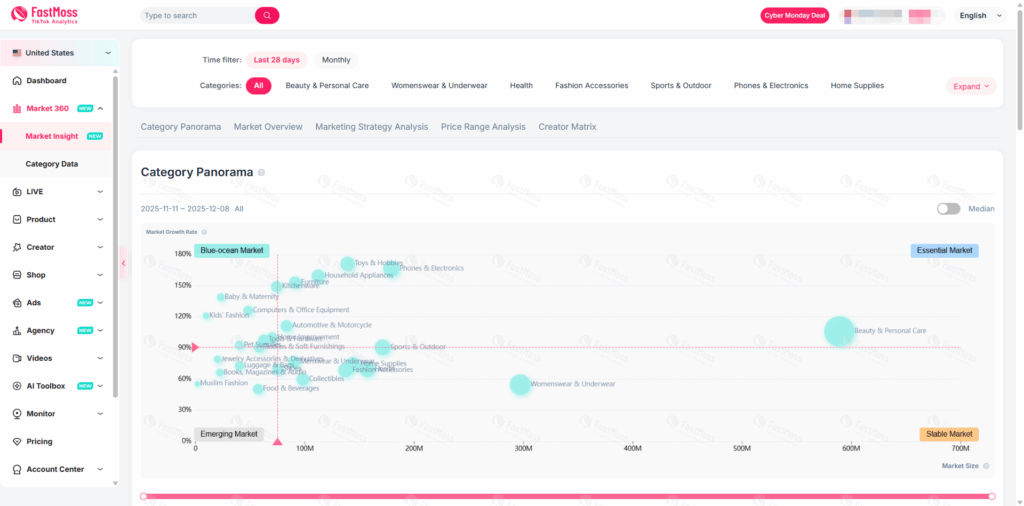This screenshot has width=1024, height=506.
Task: Click the right handle of the range slider
Action: pos(991,496)
